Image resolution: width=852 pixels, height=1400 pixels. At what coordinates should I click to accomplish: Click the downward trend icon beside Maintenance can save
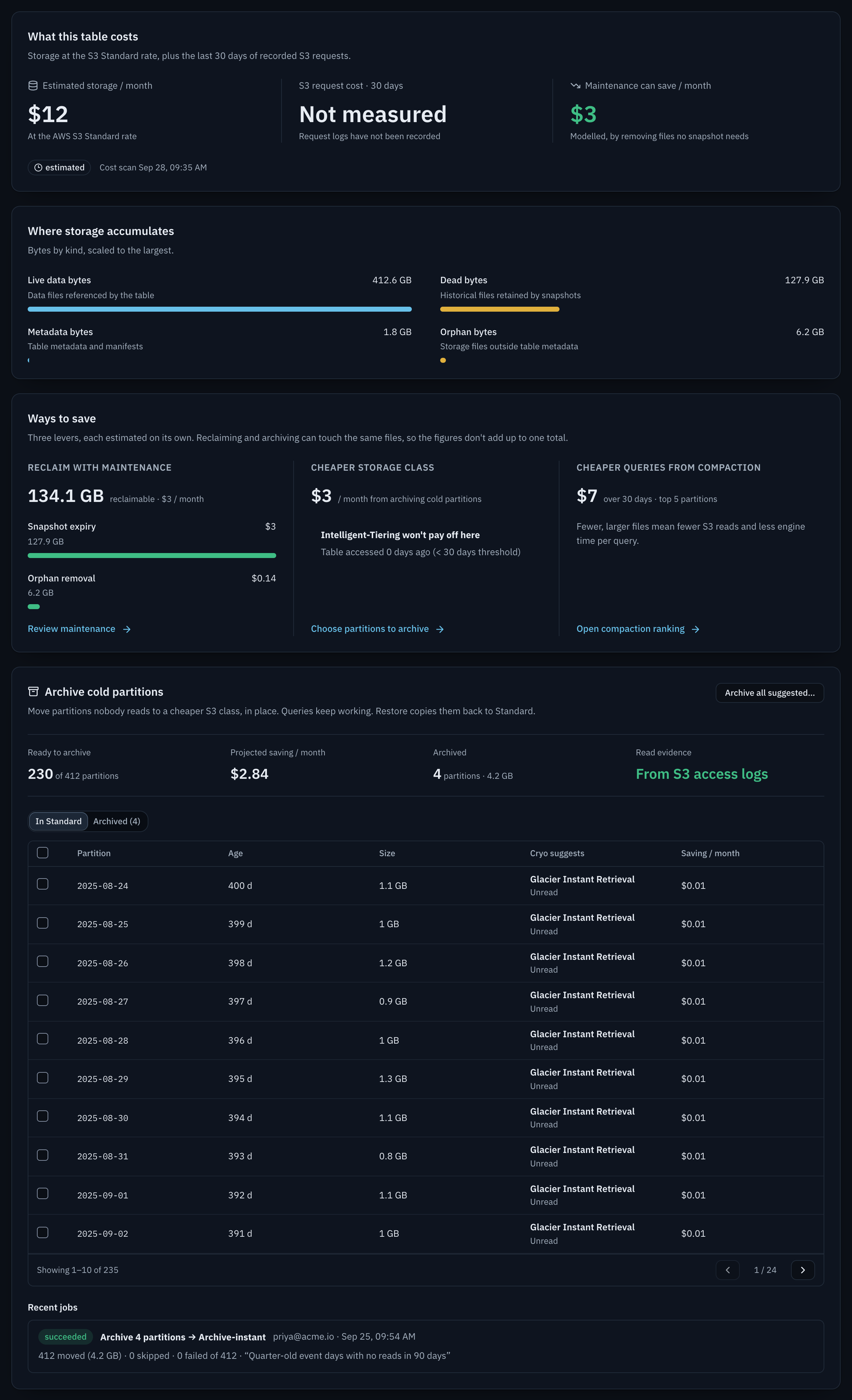click(575, 86)
